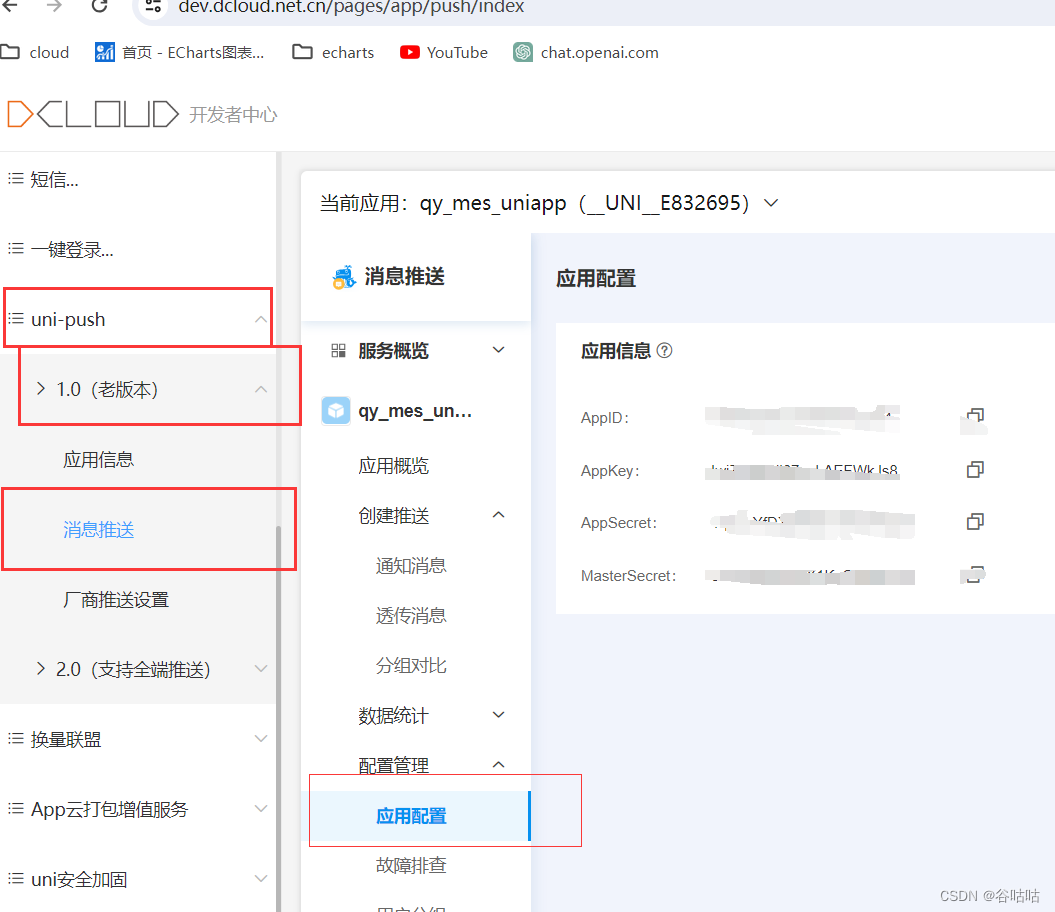
Task: Click help icon beside 应用信息
Action: (x=664, y=351)
